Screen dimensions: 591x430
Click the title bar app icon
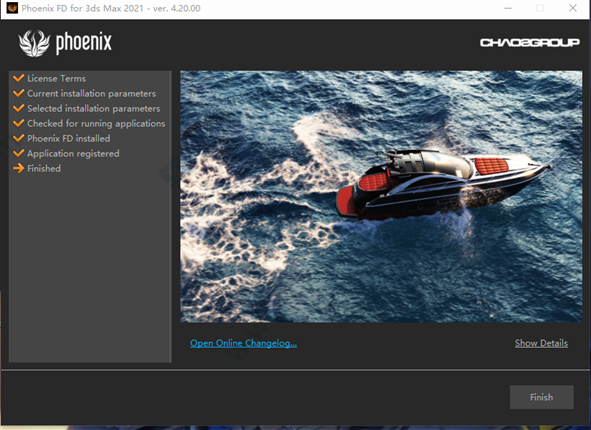(x=12, y=8)
